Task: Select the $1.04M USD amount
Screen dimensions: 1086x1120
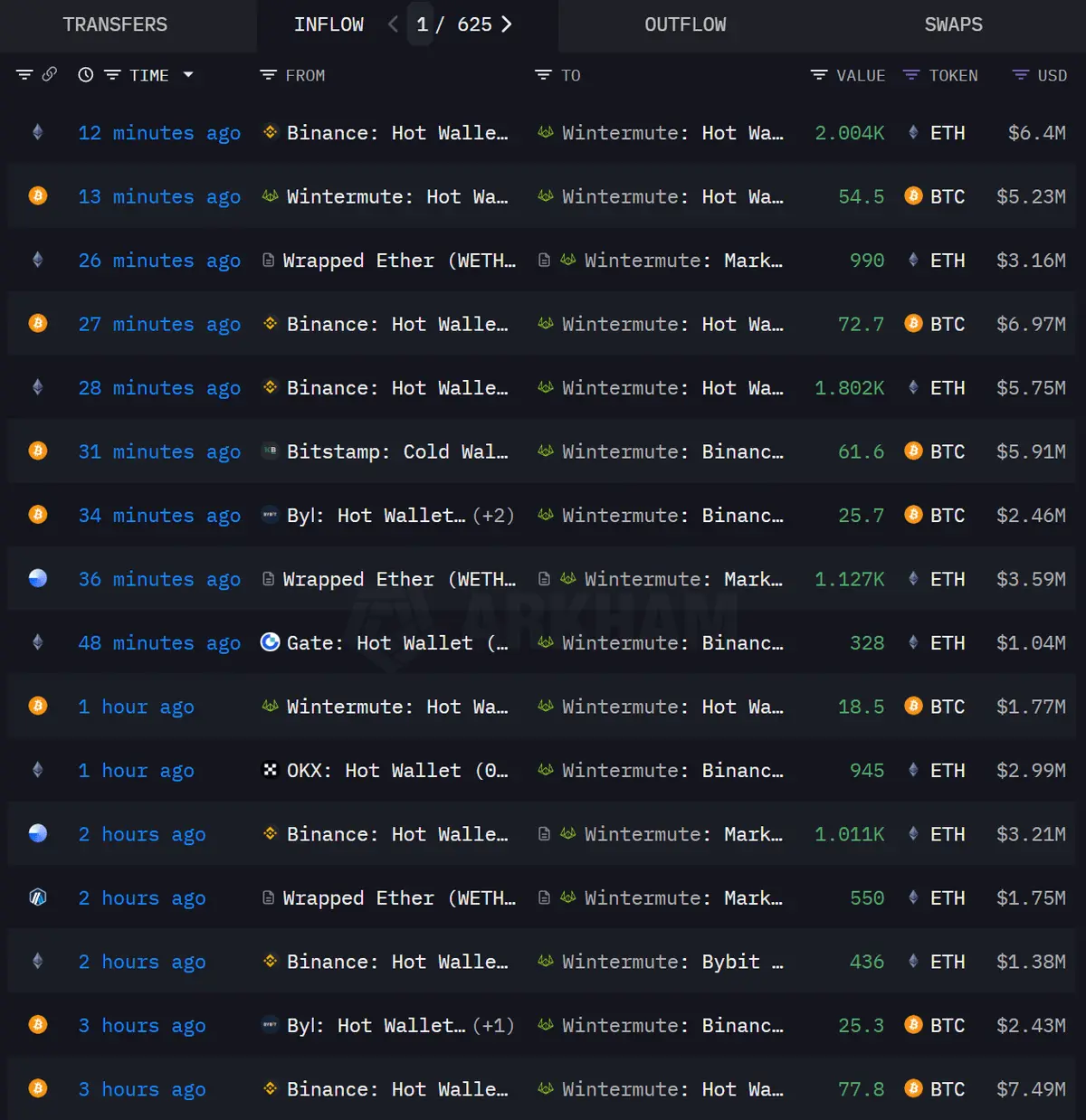Action: pos(1031,643)
